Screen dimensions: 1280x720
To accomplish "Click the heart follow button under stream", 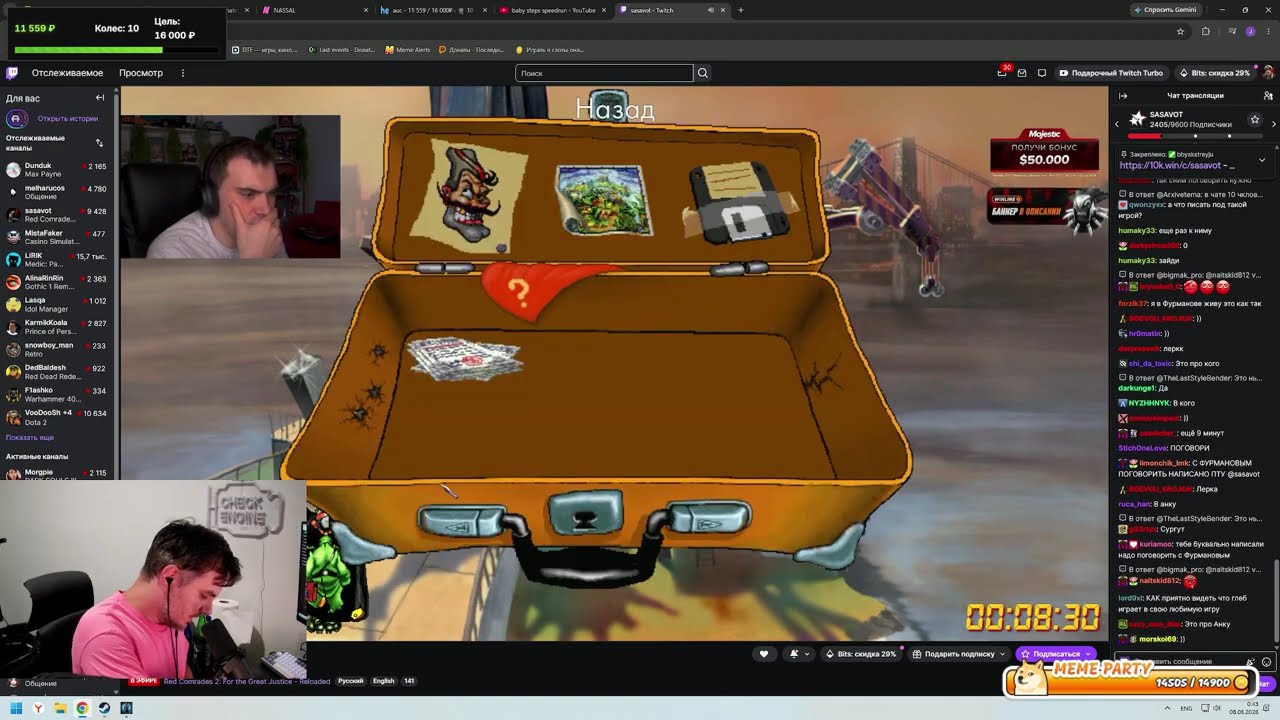I will [764, 654].
